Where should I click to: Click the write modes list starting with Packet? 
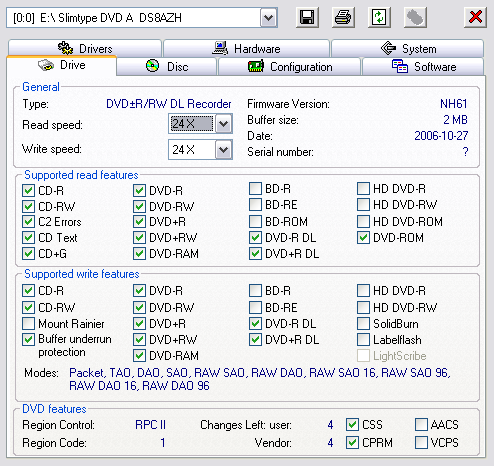[260, 379]
